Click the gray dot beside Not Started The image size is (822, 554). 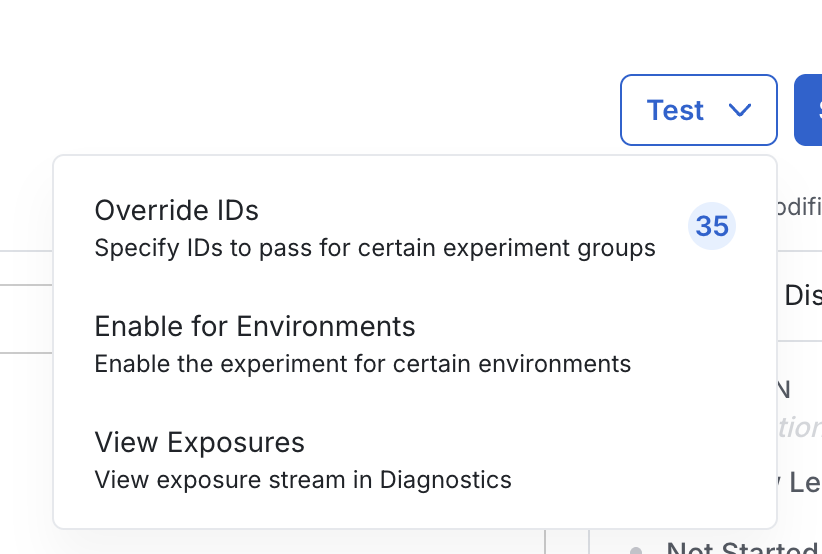point(636,550)
